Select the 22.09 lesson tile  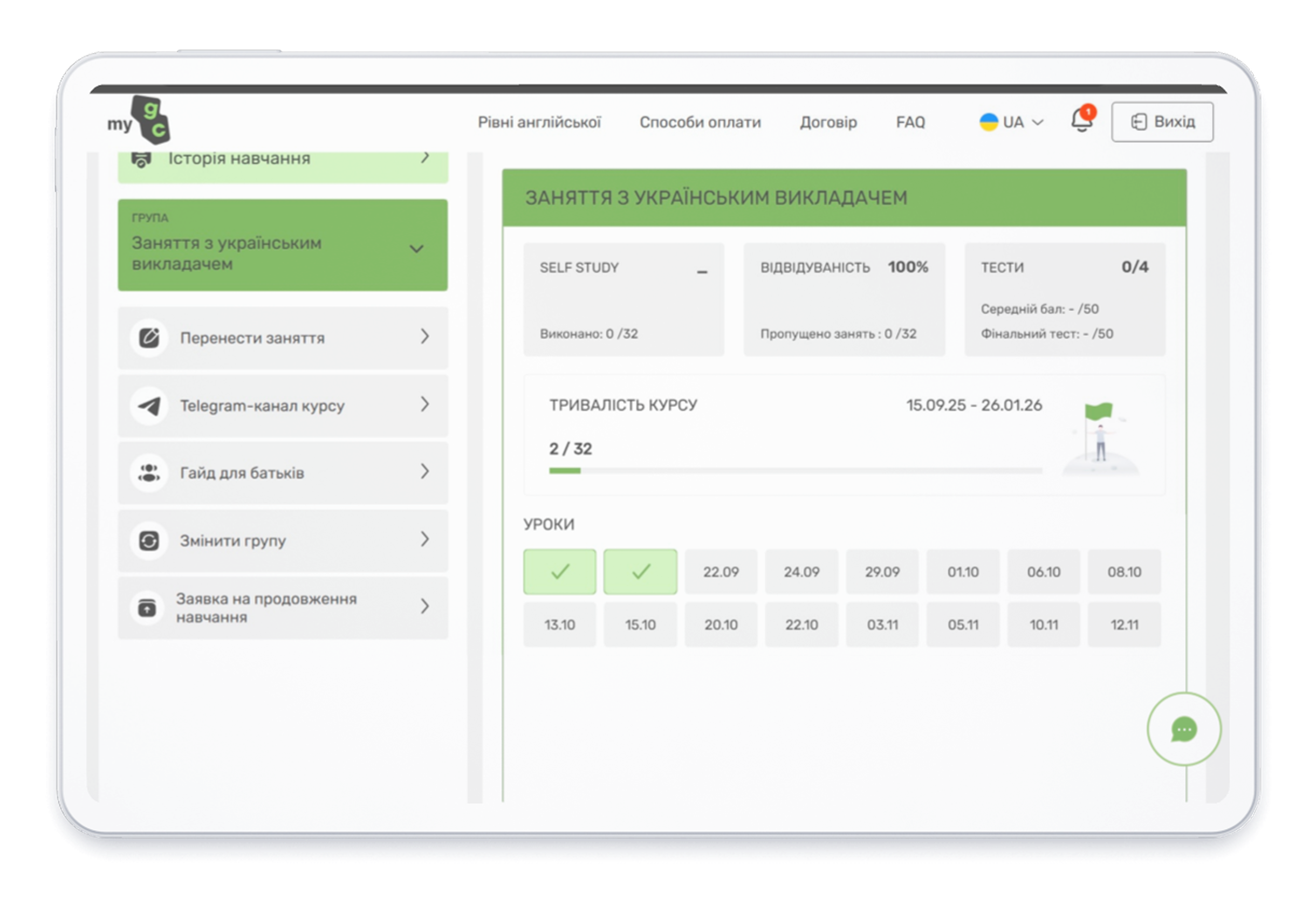[721, 572]
